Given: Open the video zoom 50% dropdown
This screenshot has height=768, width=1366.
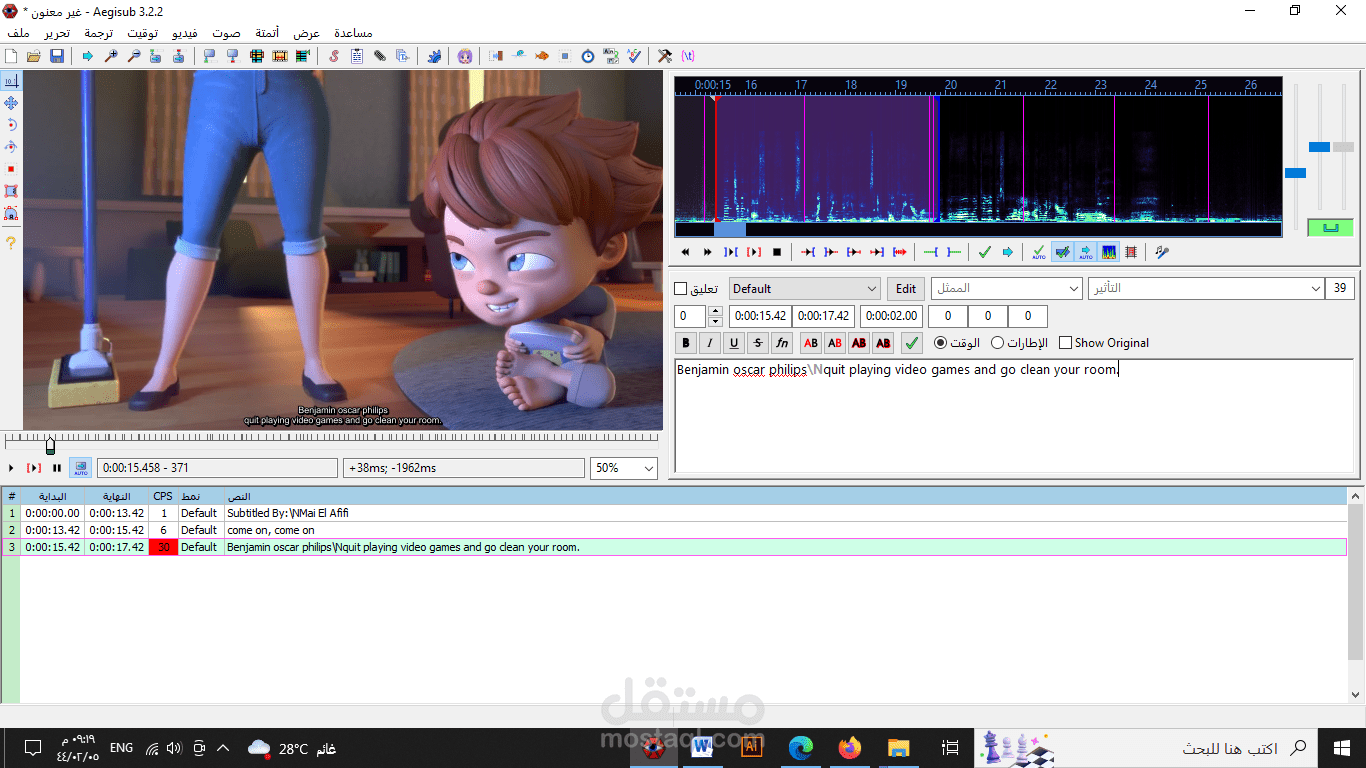Looking at the screenshot, I should point(623,467).
